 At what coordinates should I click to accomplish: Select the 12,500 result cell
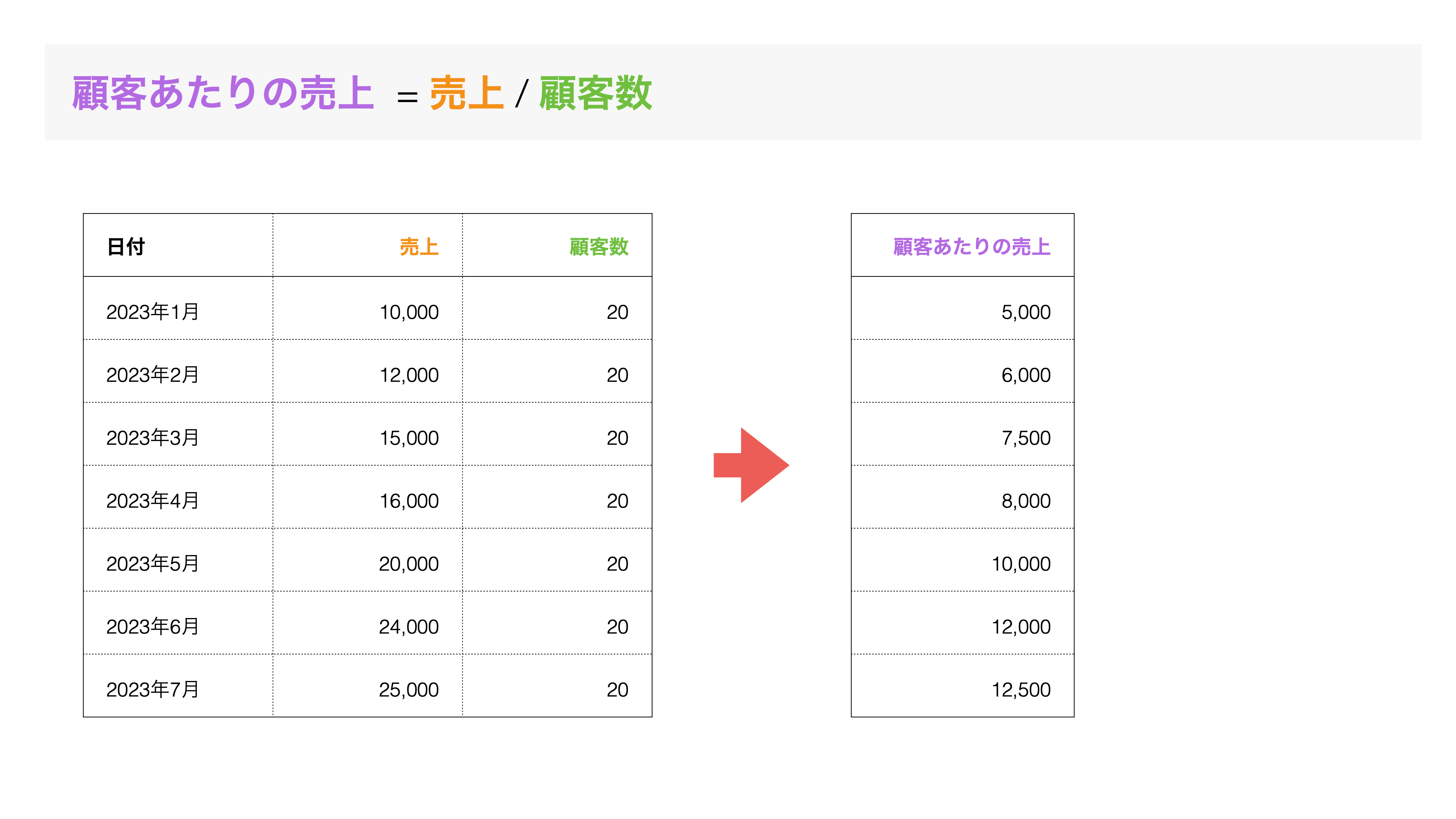point(963,686)
